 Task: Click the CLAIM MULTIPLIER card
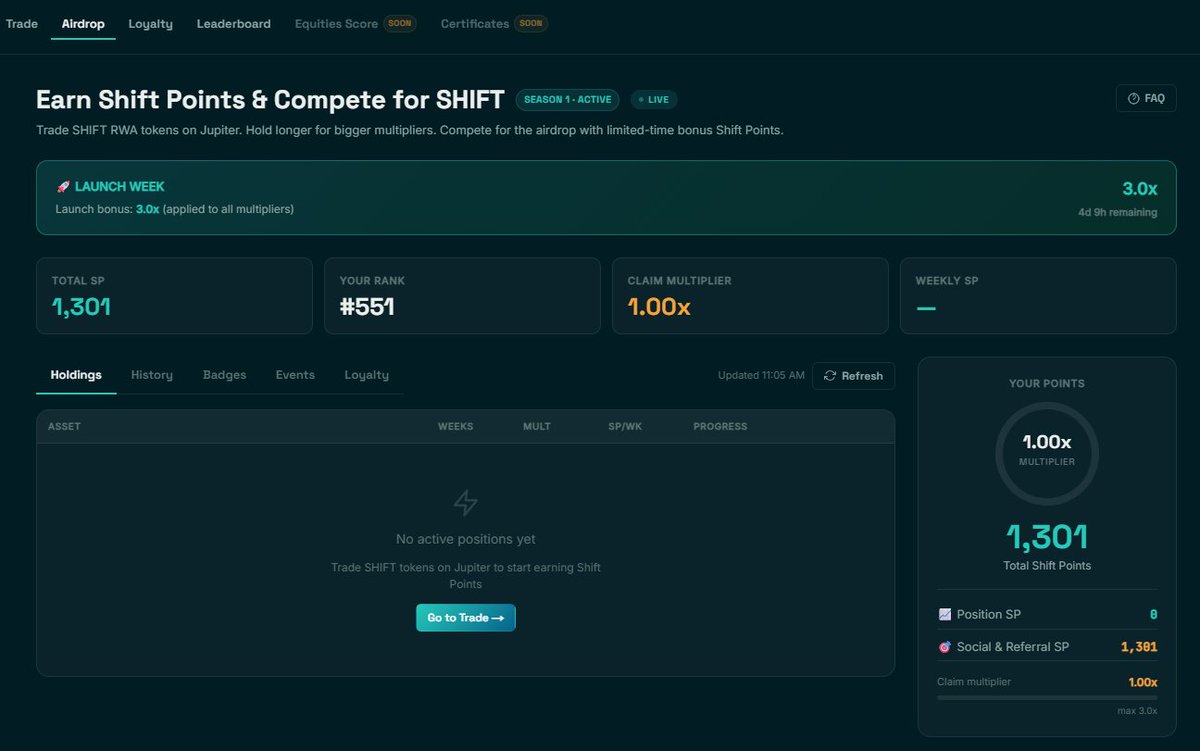[x=750, y=296]
